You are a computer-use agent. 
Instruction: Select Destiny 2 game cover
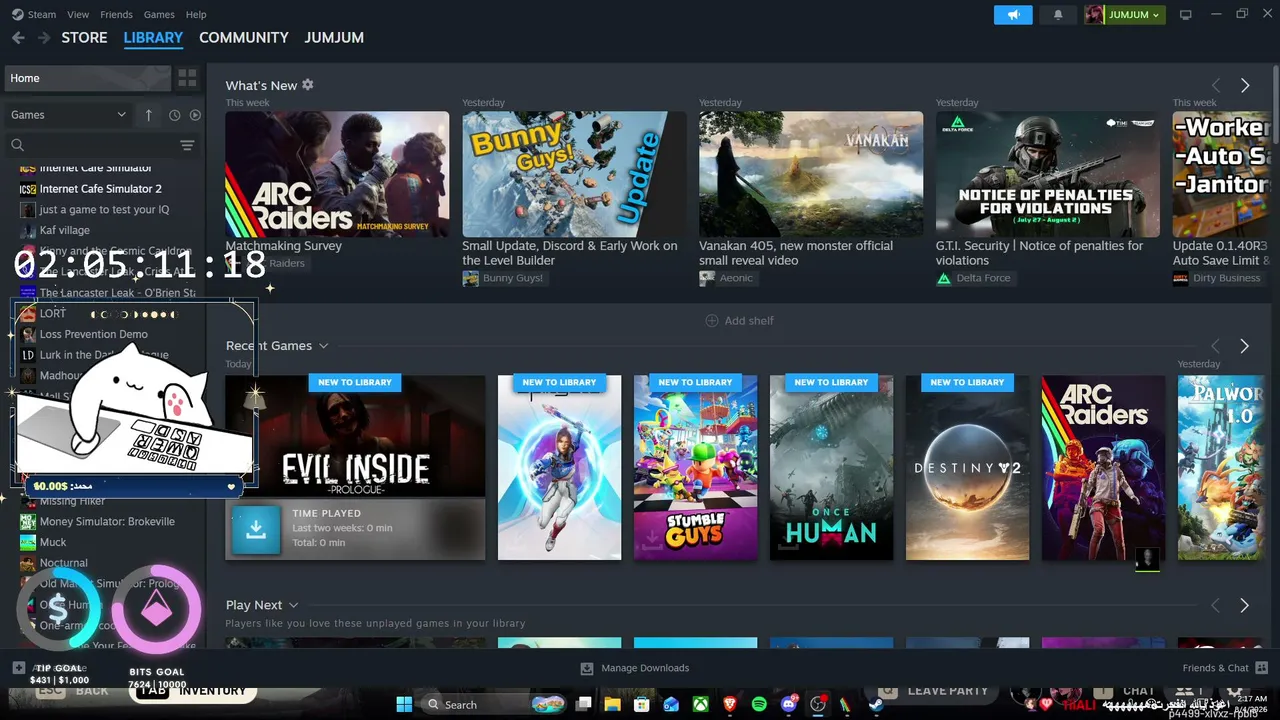coord(967,468)
